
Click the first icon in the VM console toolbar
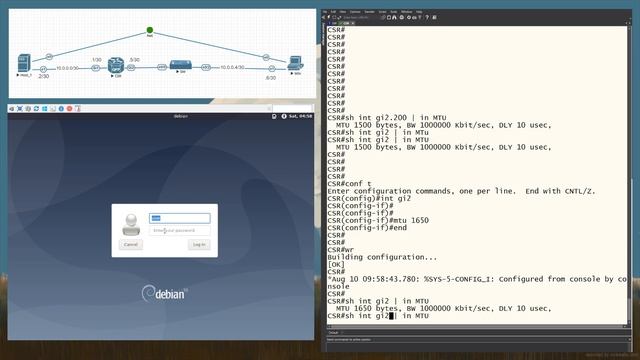point(12,109)
